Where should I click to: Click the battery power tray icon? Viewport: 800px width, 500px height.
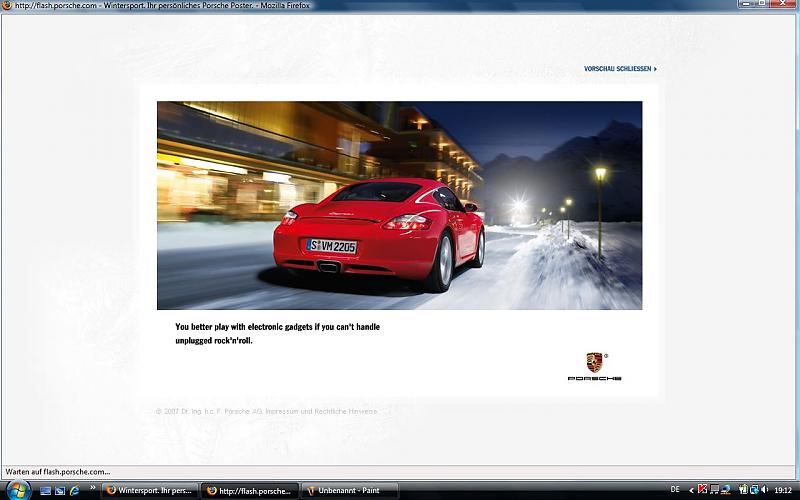[x=743, y=490]
